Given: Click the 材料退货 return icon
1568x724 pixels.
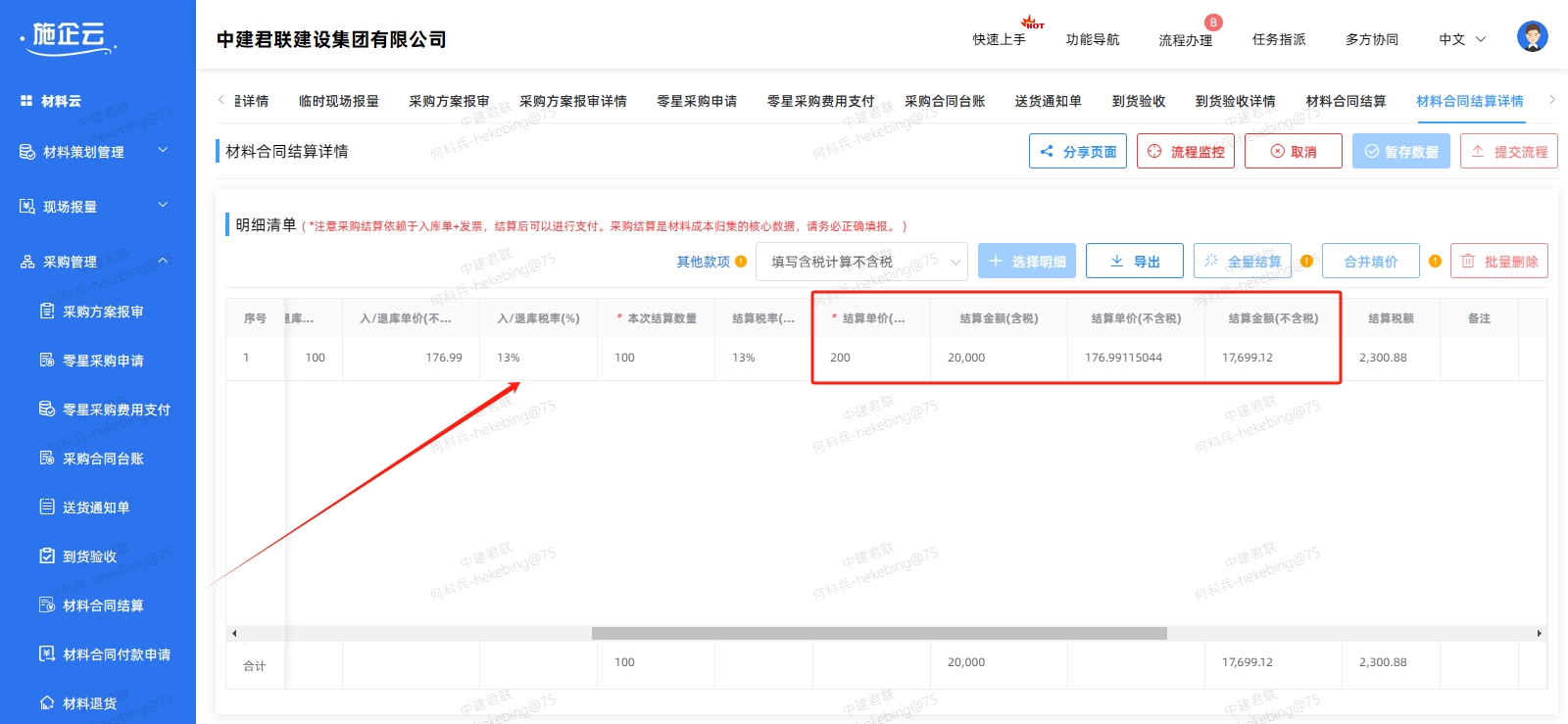Looking at the screenshot, I should click(x=47, y=702).
